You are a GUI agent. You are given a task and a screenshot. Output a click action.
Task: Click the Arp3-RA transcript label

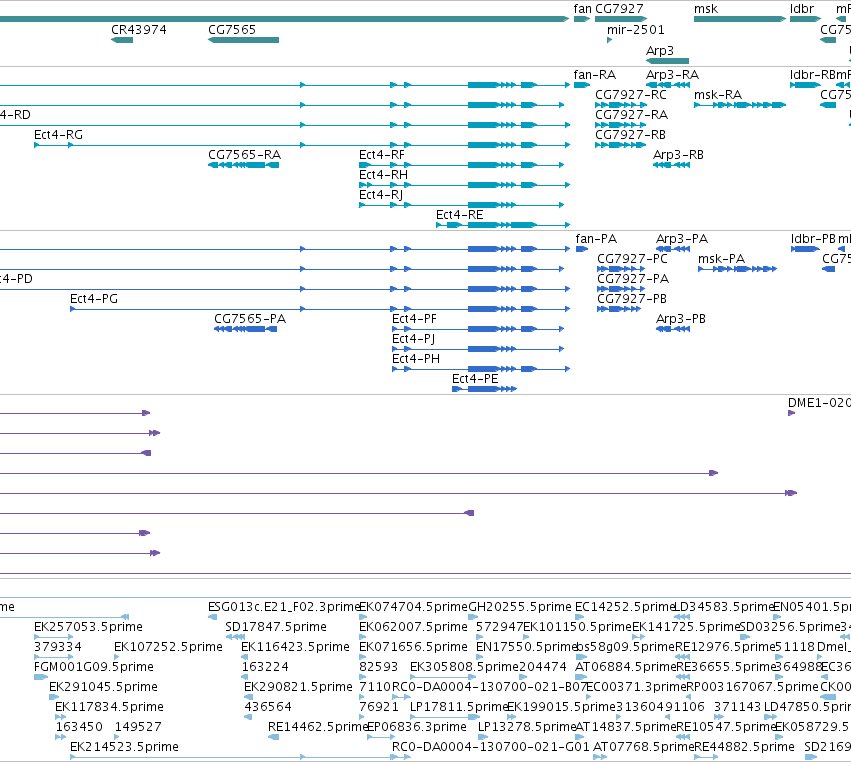(x=672, y=75)
